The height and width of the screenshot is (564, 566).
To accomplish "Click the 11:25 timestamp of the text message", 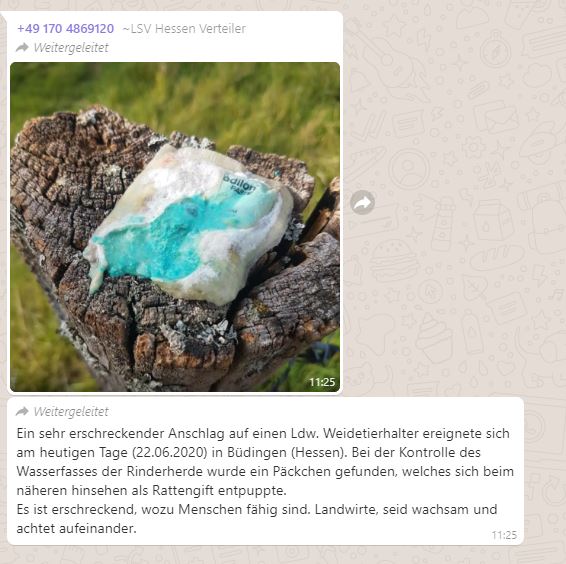I will point(504,535).
